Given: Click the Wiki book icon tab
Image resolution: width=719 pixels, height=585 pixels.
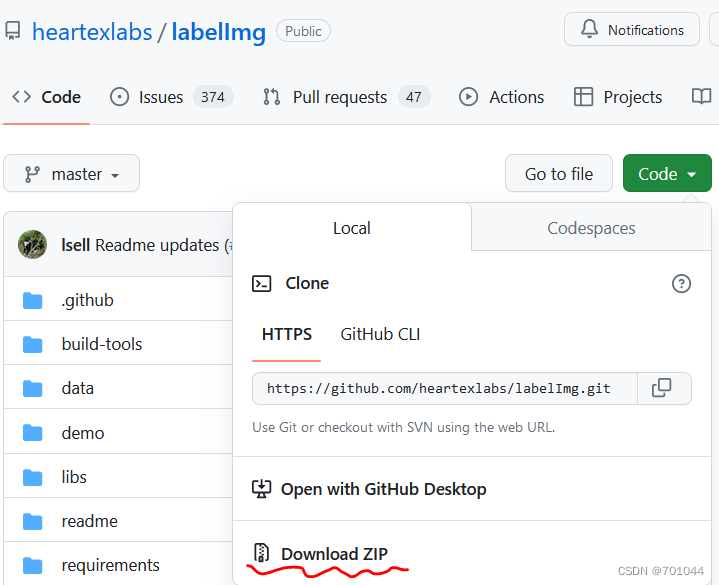Looking at the screenshot, I should pos(701,97).
